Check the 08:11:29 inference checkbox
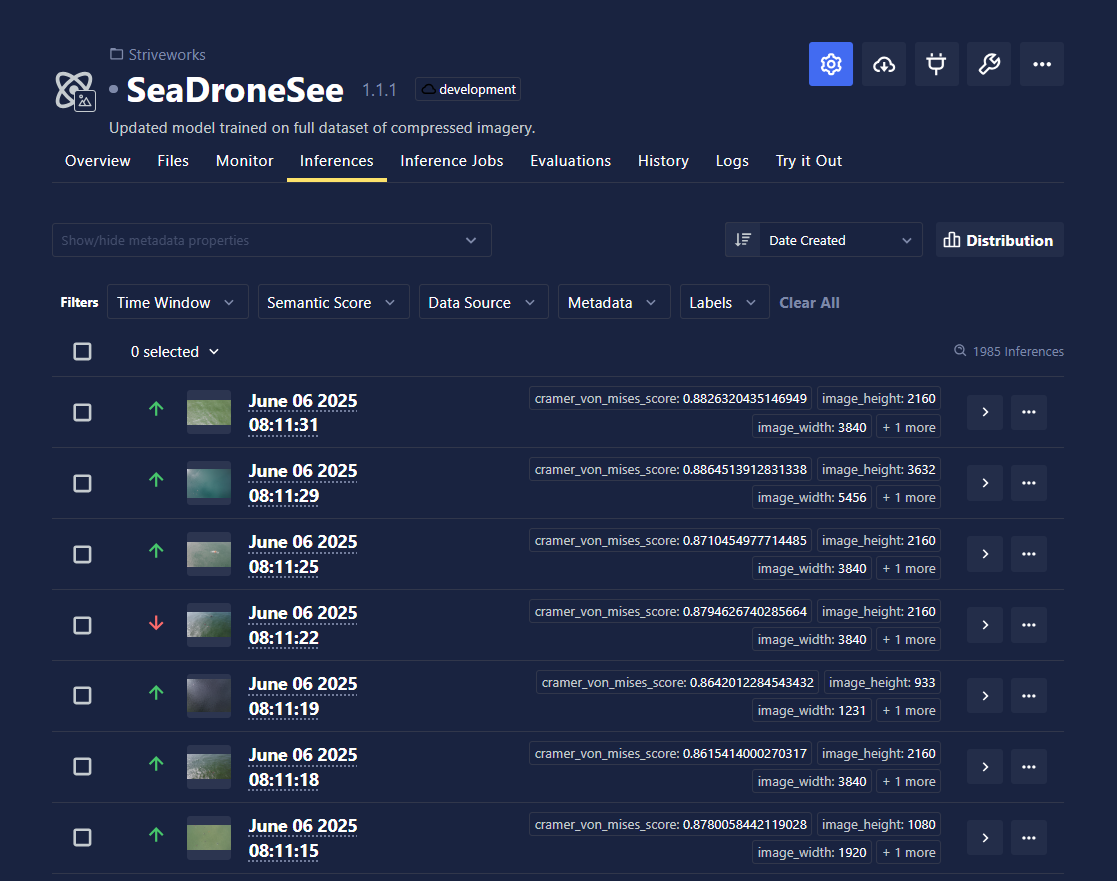1117x881 pixels. pos(83,484)
